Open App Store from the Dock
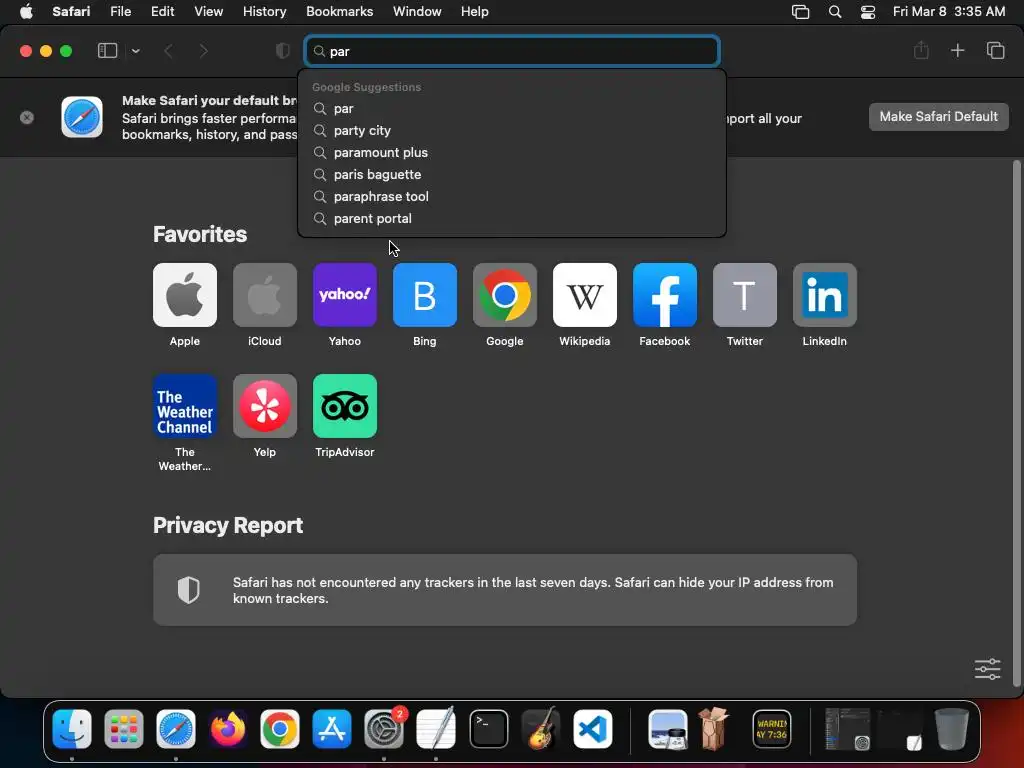Screen dimensions: 1024x768 tap(332, 729)
